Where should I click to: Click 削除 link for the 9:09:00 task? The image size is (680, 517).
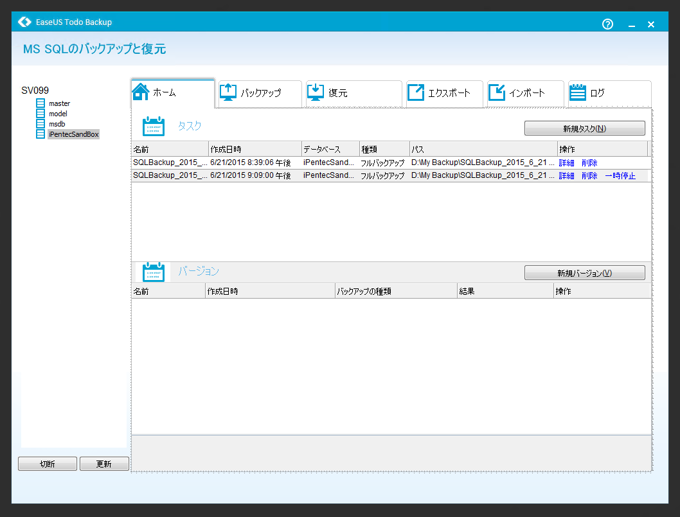coord(589,176)
